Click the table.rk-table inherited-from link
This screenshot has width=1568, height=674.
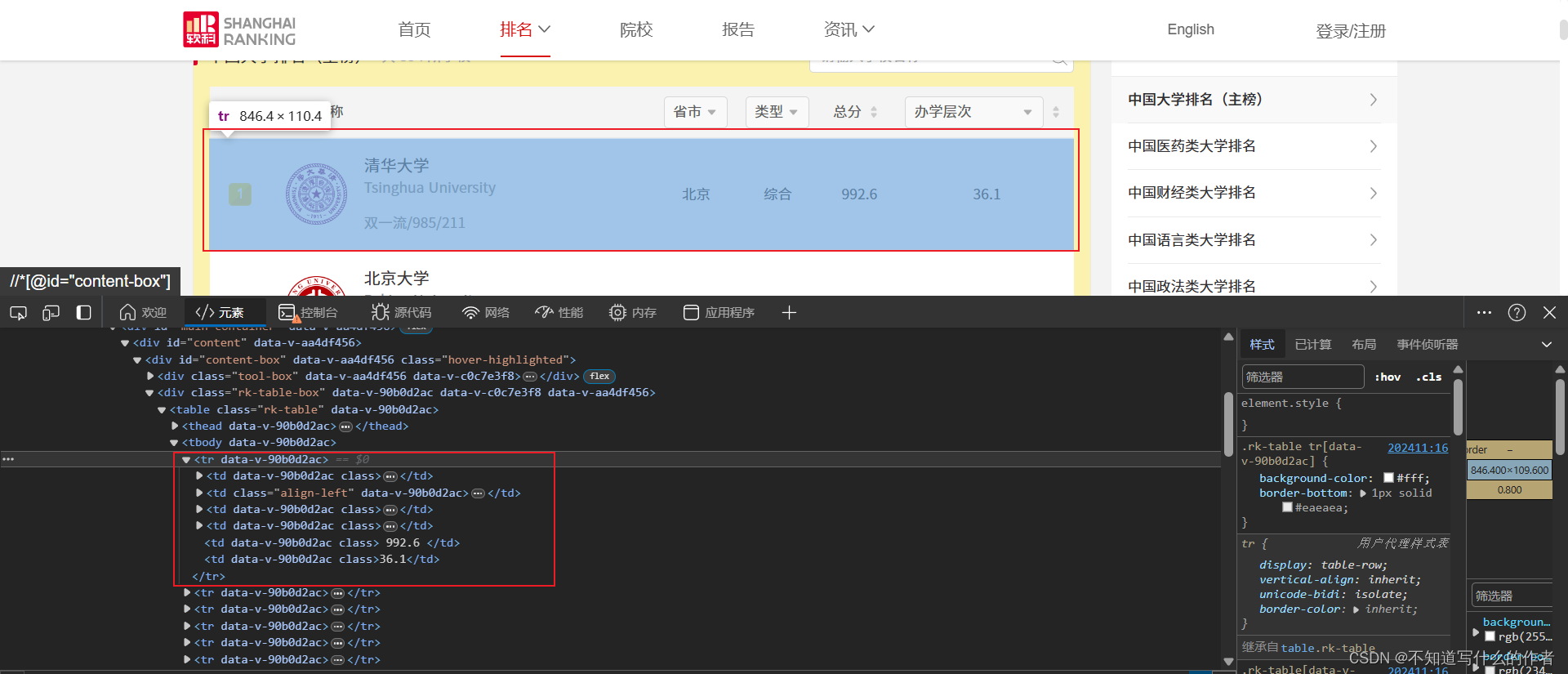1328,648
